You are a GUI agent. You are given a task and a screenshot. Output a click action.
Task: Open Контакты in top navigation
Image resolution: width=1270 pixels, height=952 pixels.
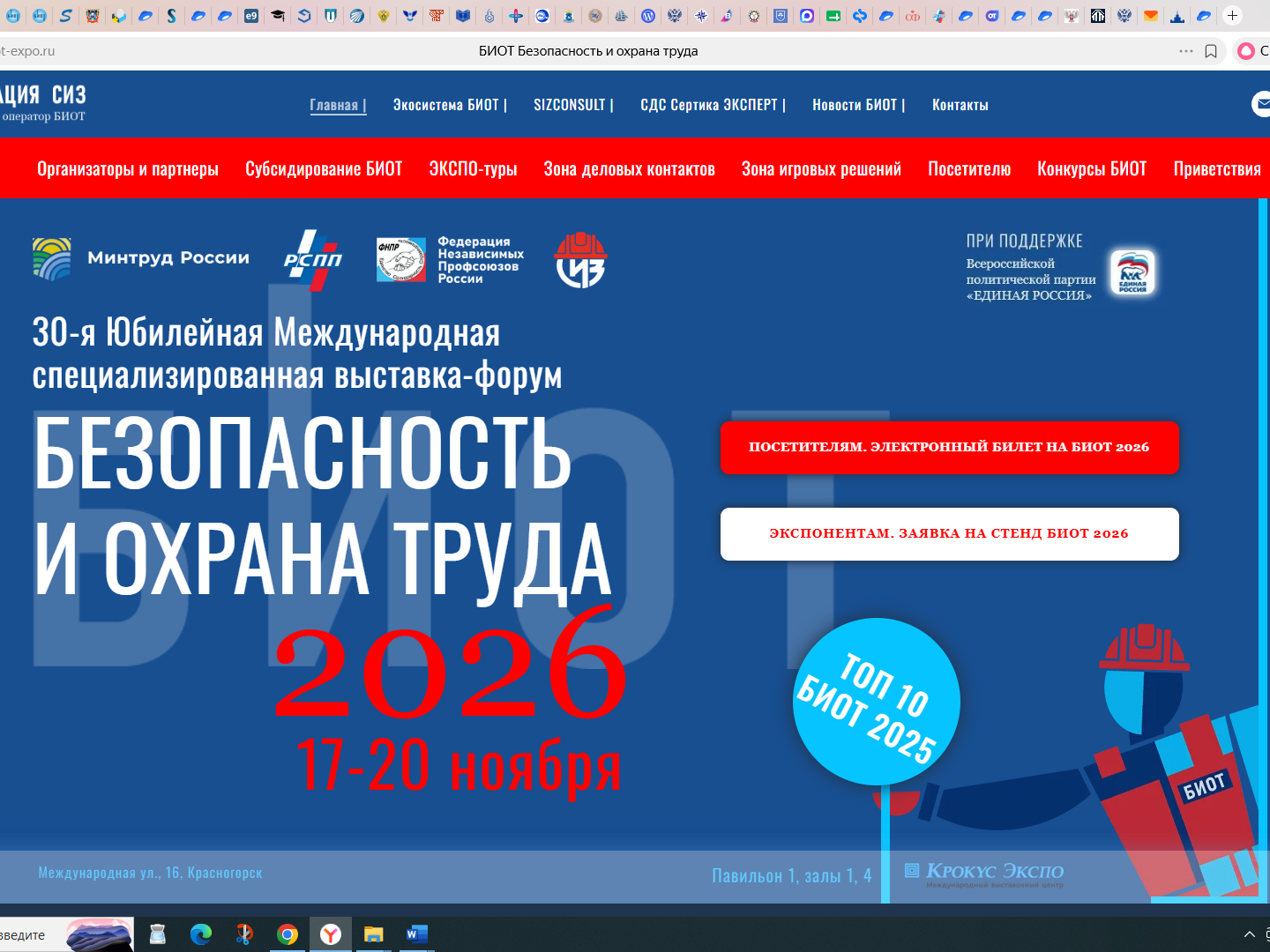(960, 105)
